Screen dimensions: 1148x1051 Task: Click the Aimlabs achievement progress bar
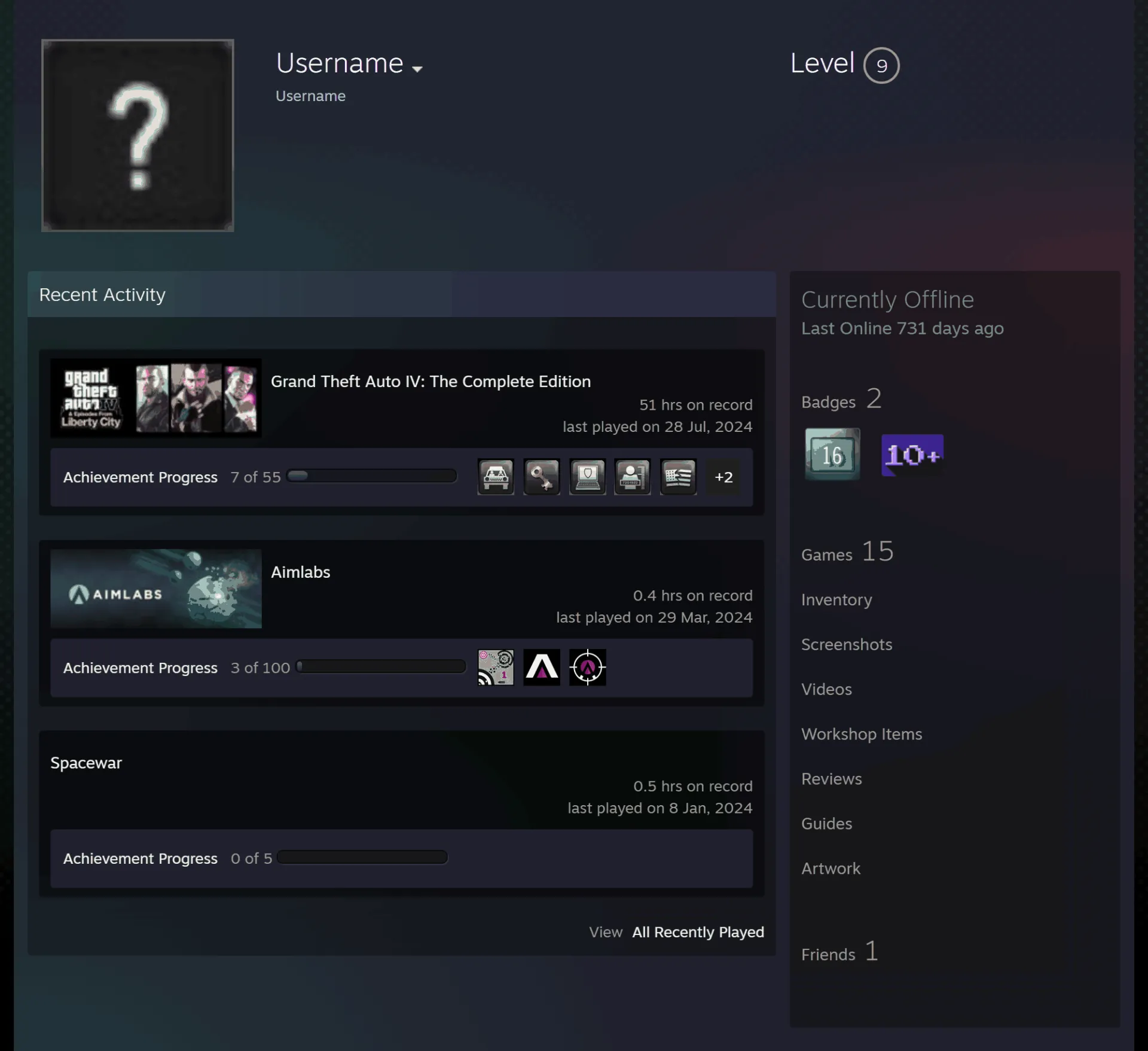click(381, 666)
